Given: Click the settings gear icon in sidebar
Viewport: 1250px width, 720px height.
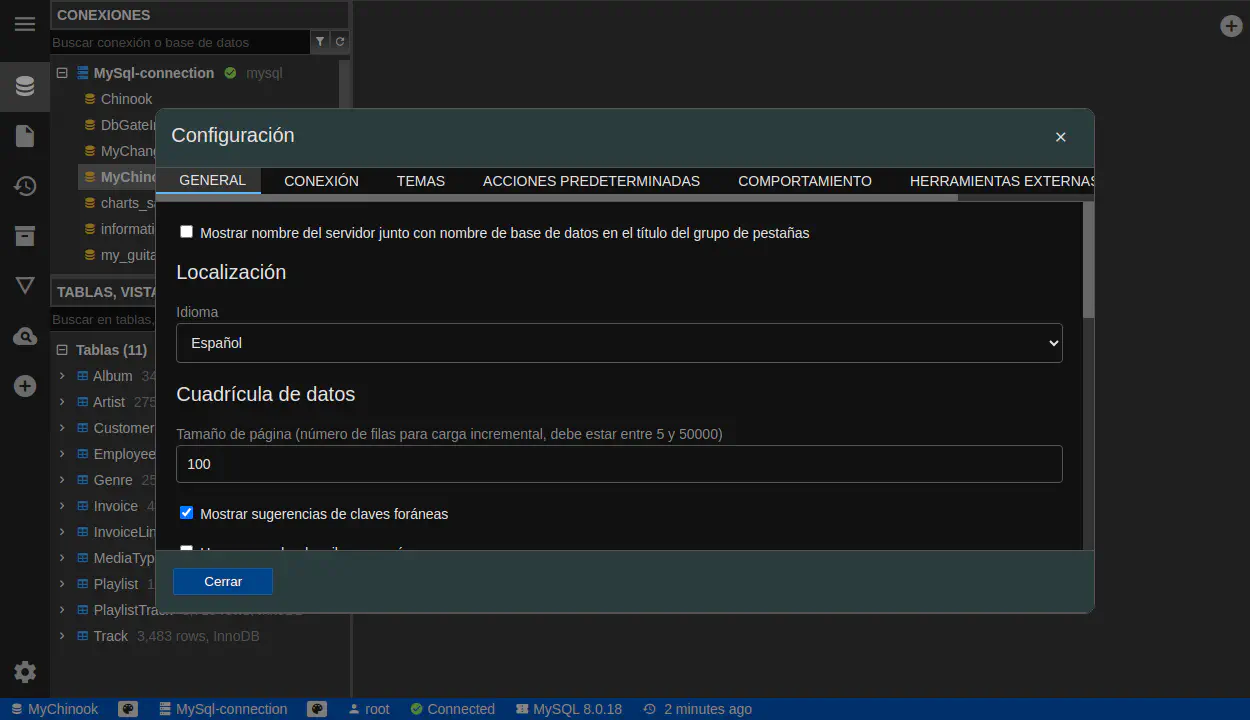Looking at the screenshot, I should click(x=25, y=672).
